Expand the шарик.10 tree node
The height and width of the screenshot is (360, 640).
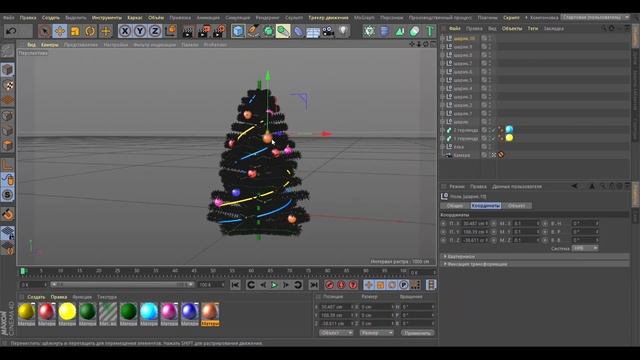point(442,38)
